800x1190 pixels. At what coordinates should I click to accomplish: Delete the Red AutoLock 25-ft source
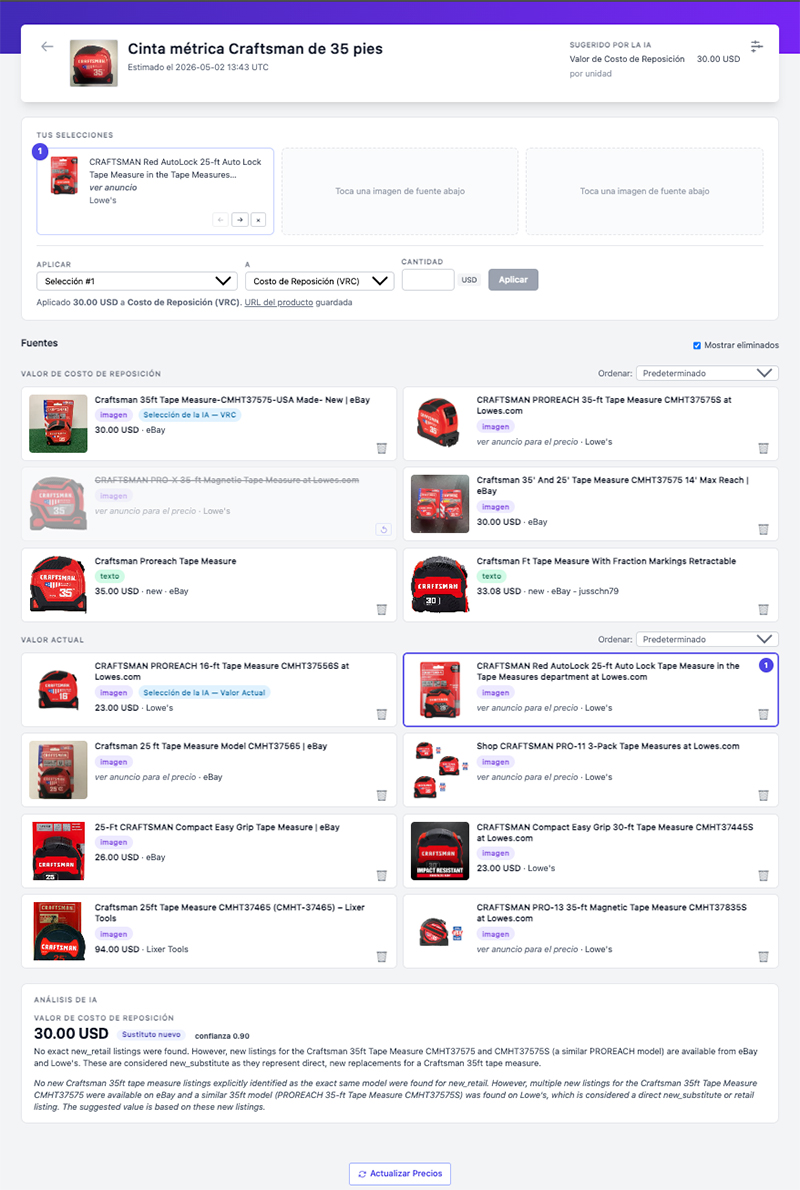click(x=764, y=714)
